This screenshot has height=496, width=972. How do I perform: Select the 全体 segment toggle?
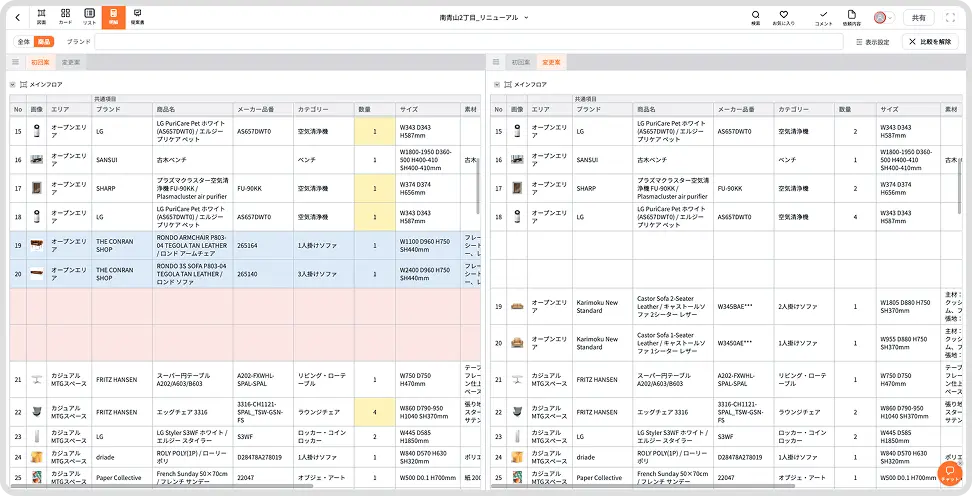click(x=24, y=42)
